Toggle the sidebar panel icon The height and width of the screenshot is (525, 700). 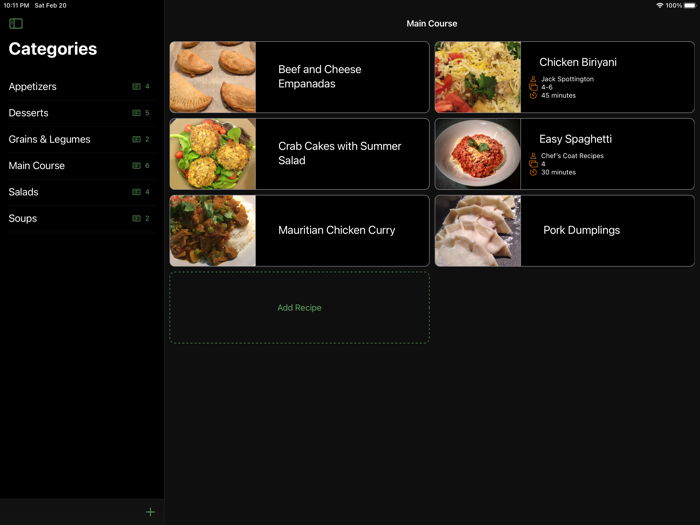coord(16,23)
